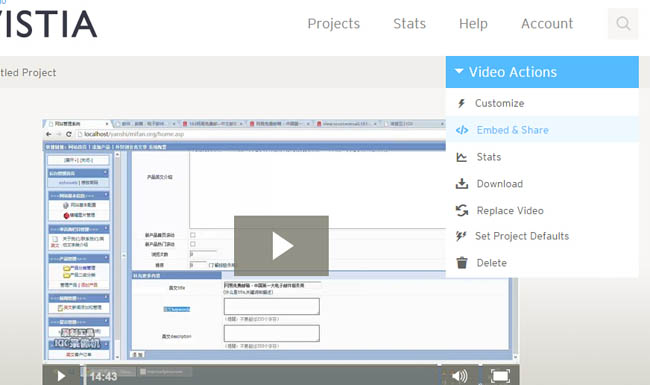Click the Delete trash can icon
This screenshot has height=385, width=650.
point(462,263)
